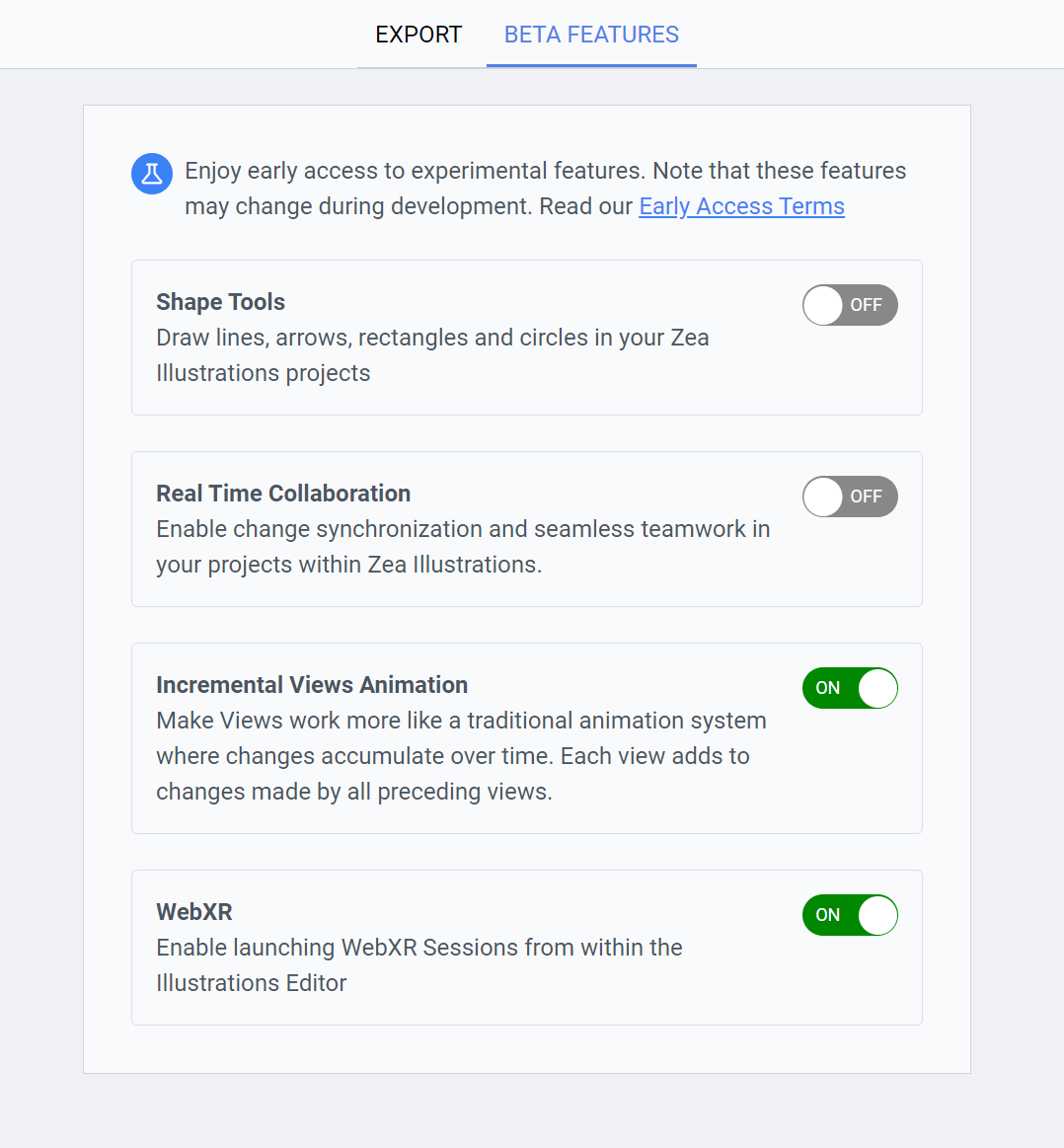Image resolution: width=1064 pixels, height=1148 pixels.
Task: Click the WebXR heading
Action: click(x=194, y=912)
